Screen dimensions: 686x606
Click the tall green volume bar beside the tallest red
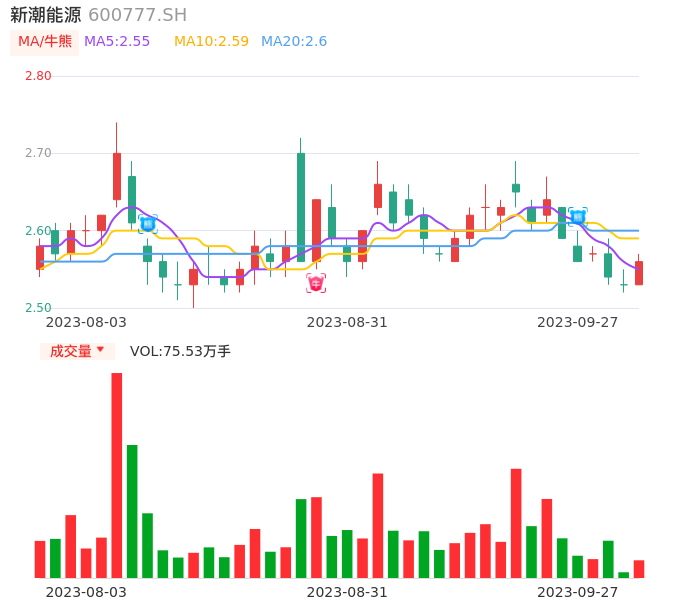click(x=132, y=511)
